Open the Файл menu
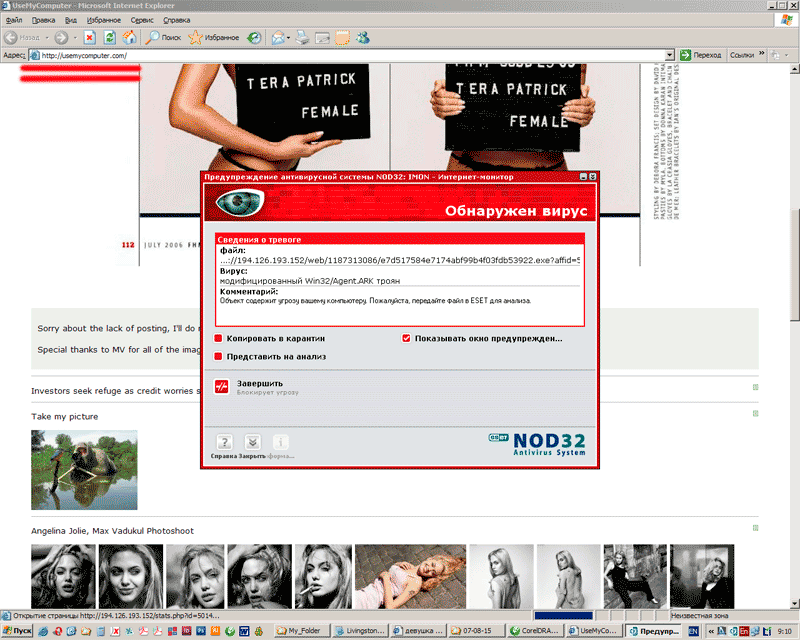The height and width of the screenshot is (640, 800). coord(14,20)
